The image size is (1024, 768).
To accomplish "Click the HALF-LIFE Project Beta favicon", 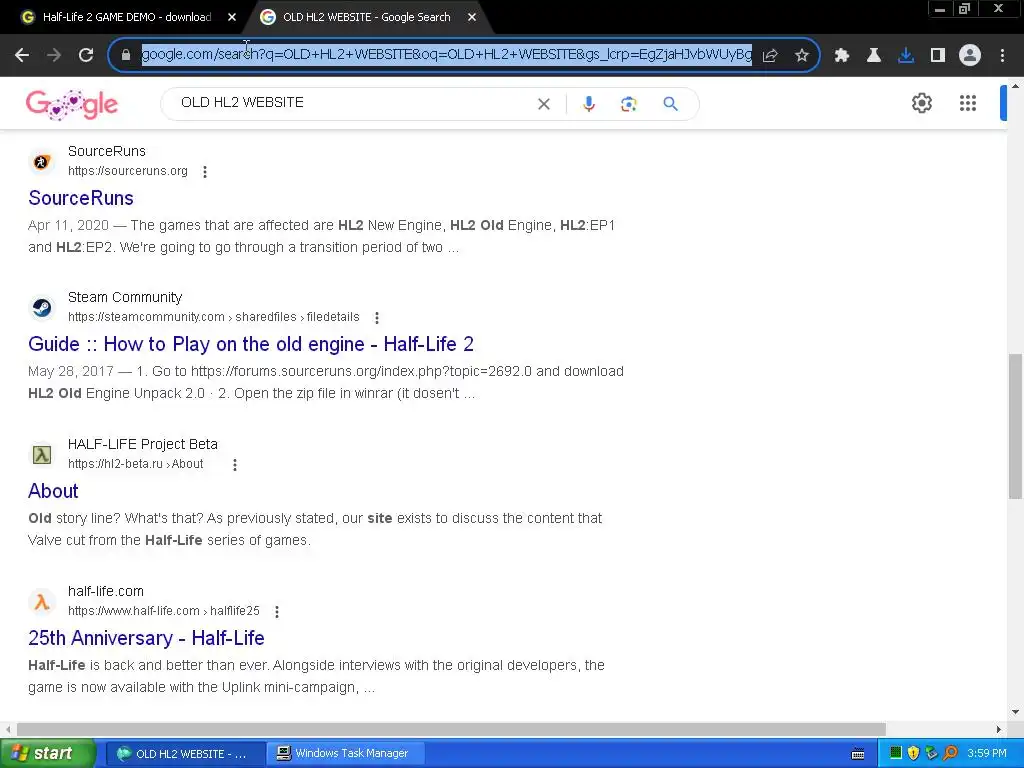I will [42, 455].
